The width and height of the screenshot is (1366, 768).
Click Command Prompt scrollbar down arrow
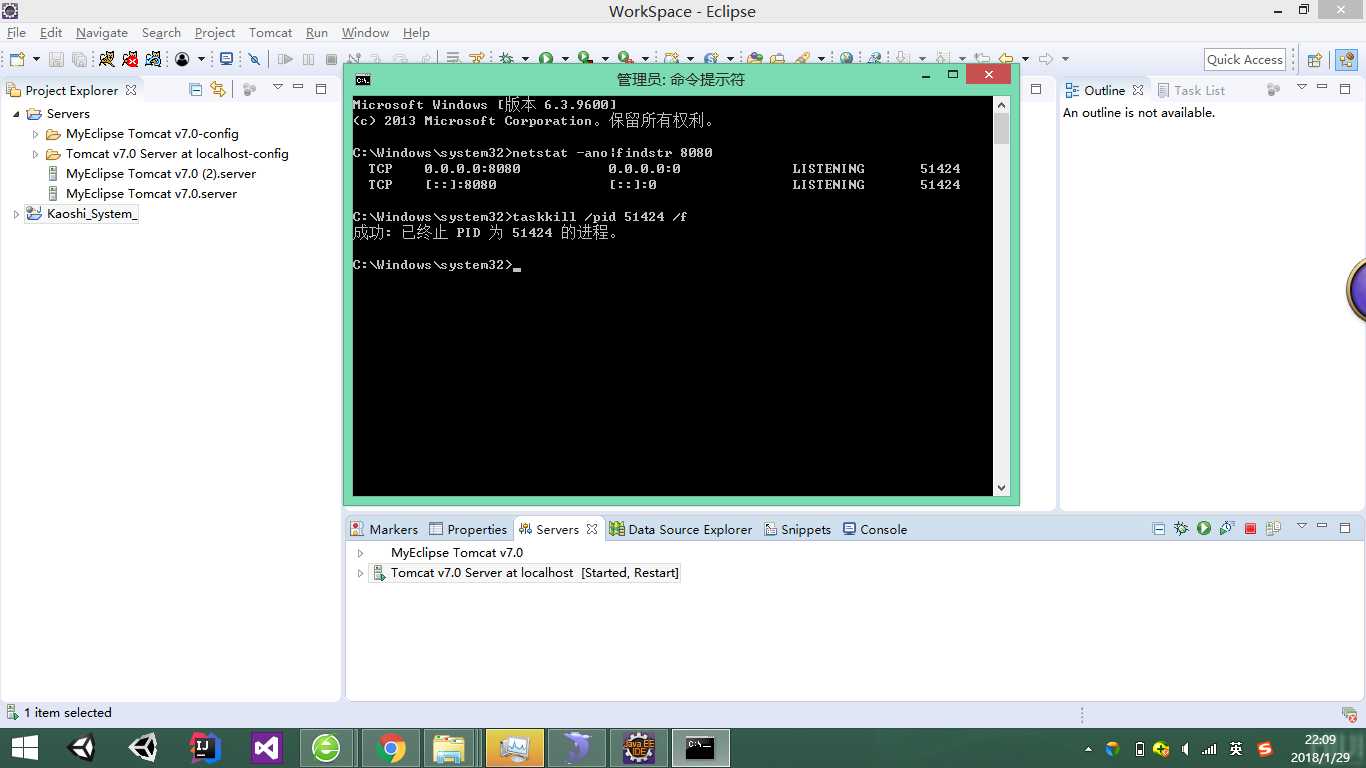(1001, 488)
